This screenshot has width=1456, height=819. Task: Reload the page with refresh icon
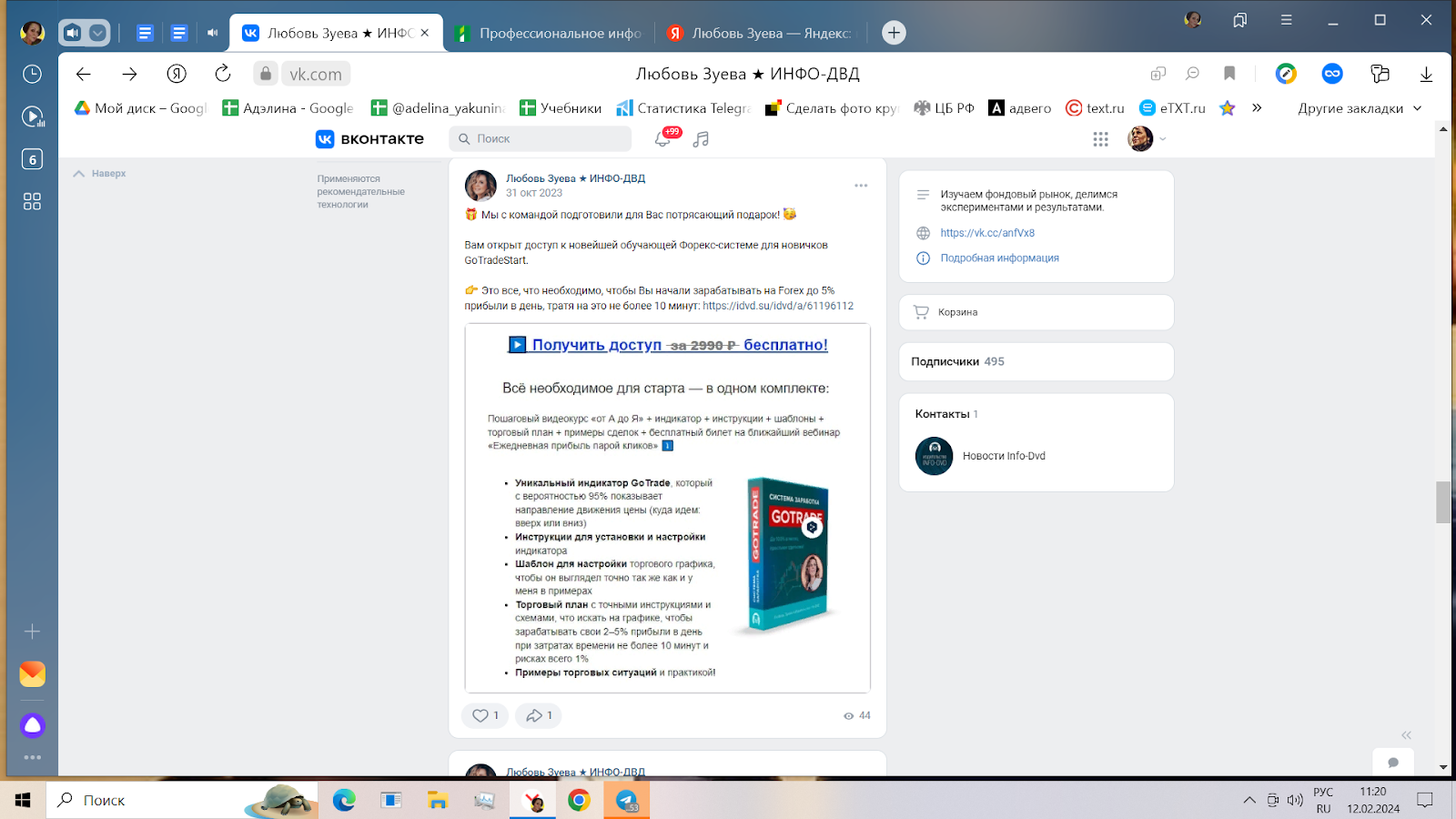coord(223,74)
